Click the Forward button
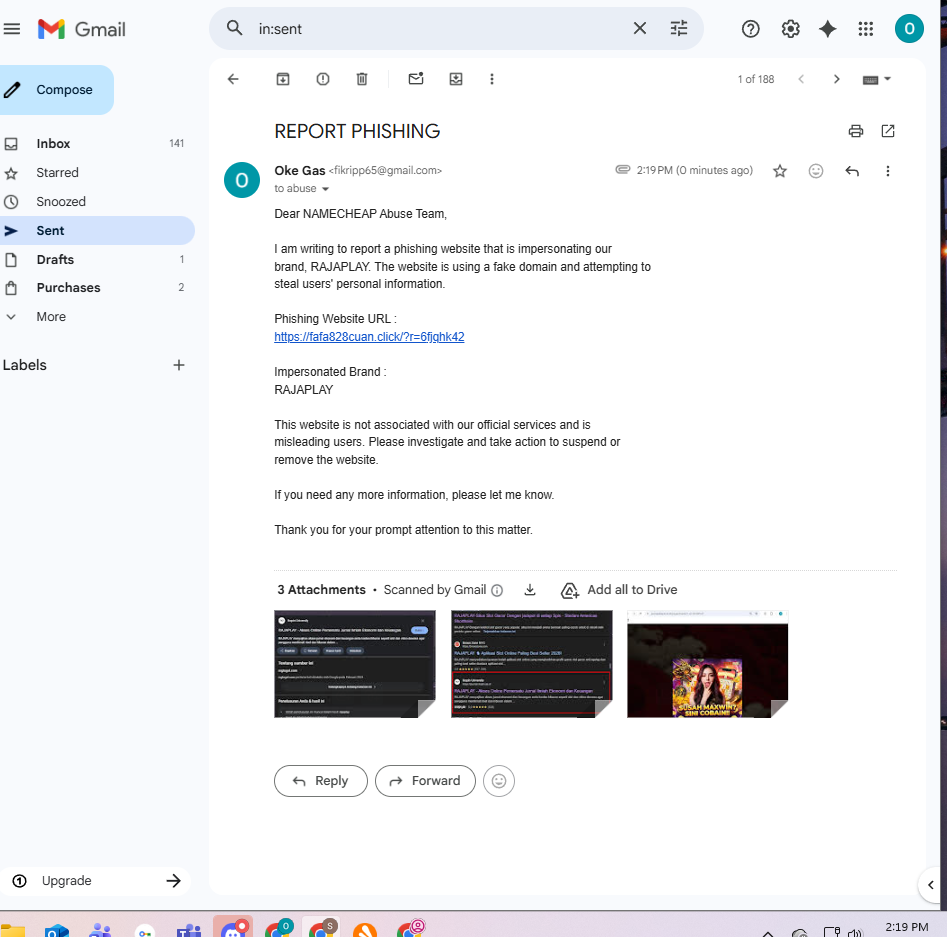This screenshot has width=947, height=937. pyautogui.click(x=425, y=781)
